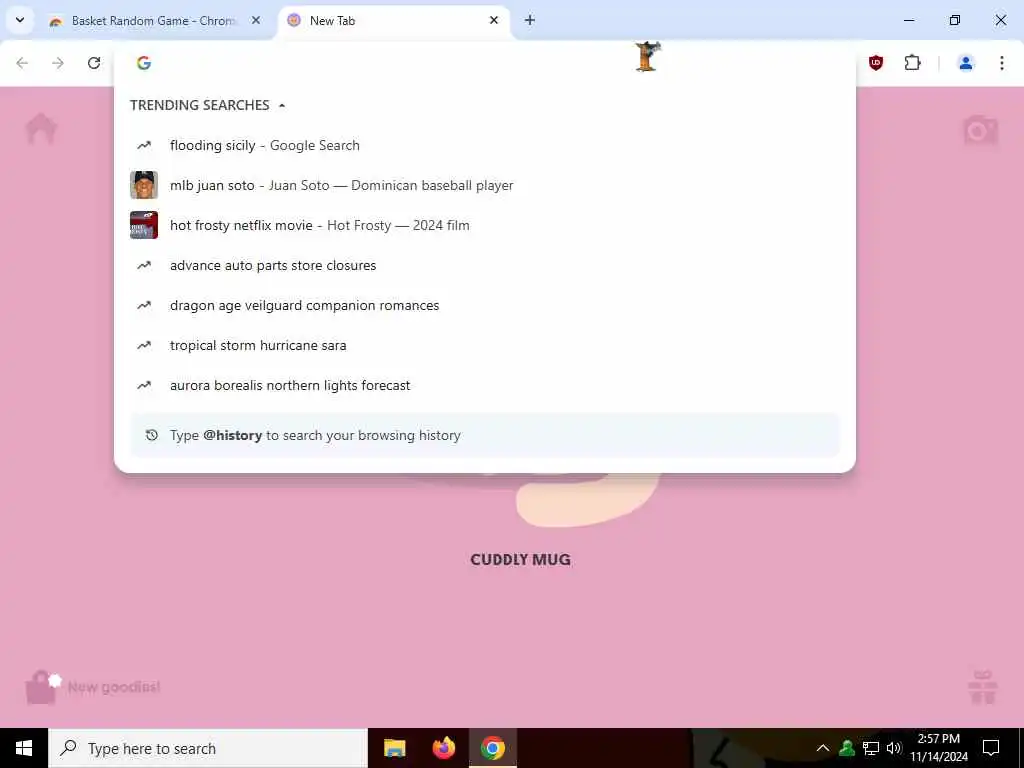Select dragon age veilguard companion romances
Screen dimensions: 1024x768
(485, 306)
